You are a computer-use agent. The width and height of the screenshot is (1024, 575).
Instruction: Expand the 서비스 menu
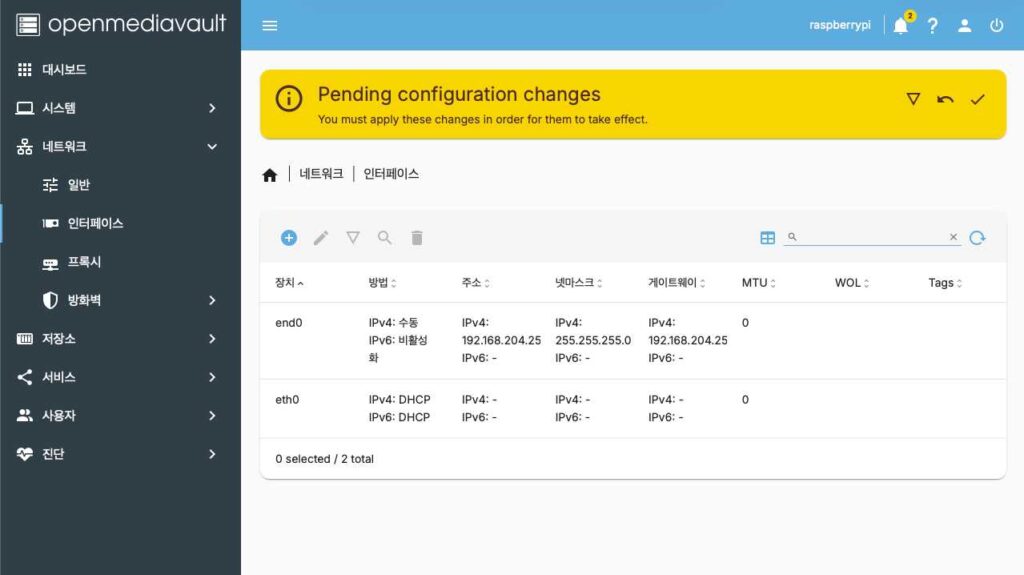(121, 377)
